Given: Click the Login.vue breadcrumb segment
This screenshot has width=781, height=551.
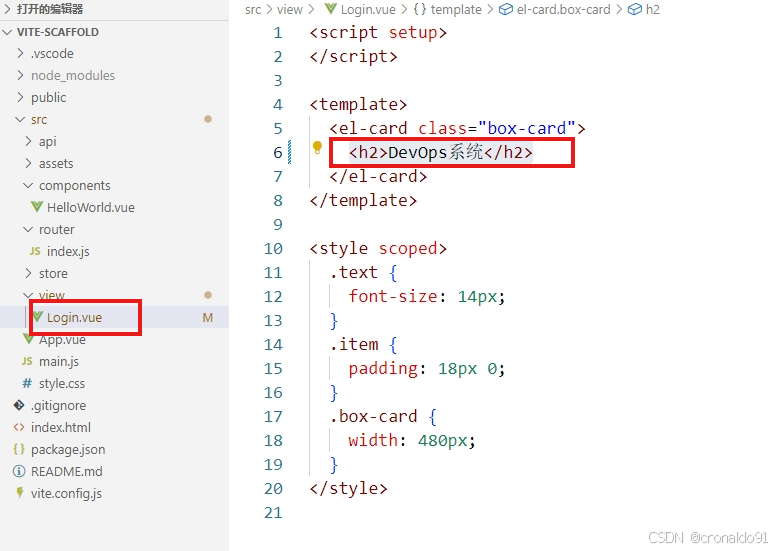Looking at the screenshot, I should [368, 9].
